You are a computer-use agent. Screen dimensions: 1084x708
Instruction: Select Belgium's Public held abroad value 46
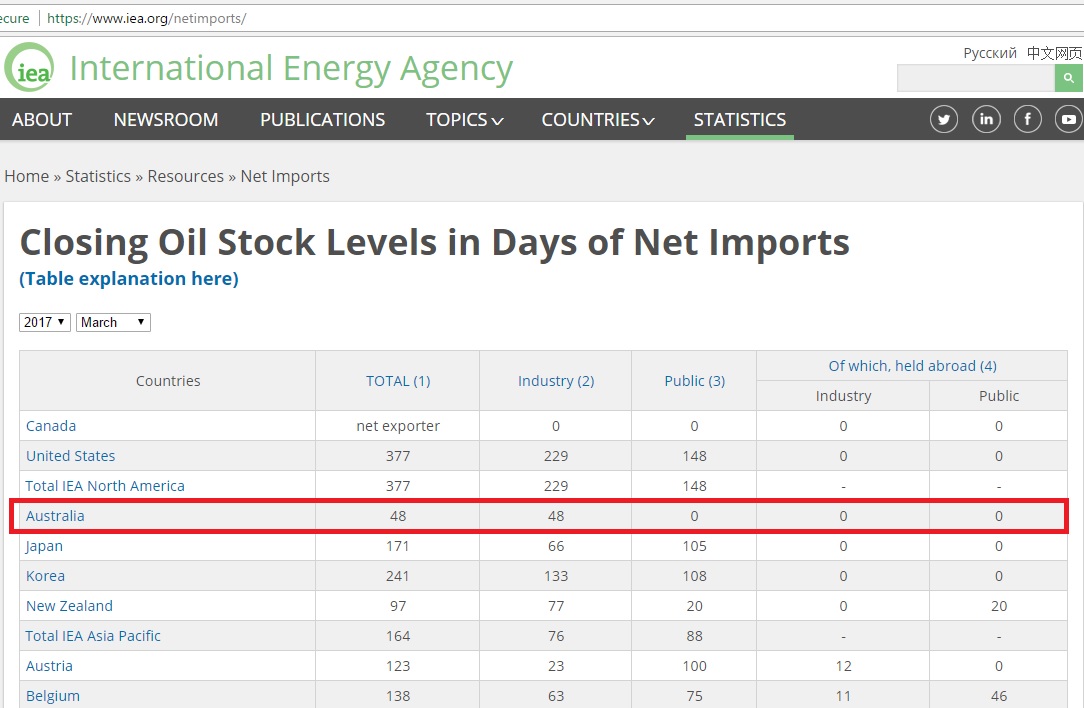pos(999,696)
